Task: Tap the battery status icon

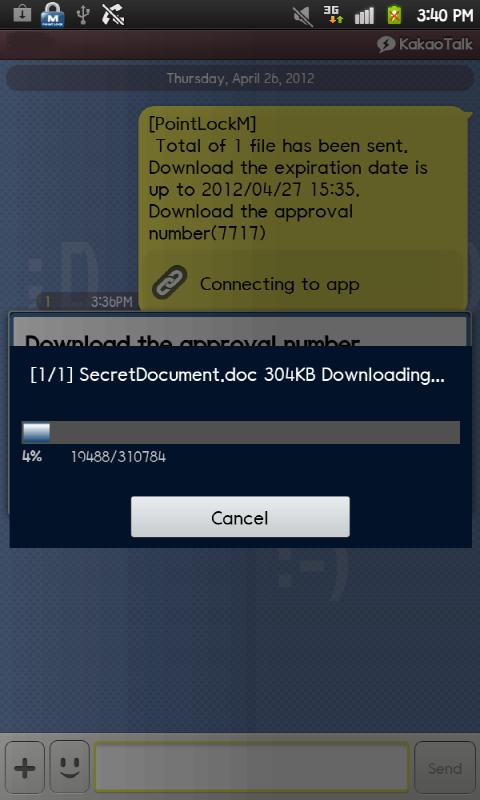Action: point(394,15)
